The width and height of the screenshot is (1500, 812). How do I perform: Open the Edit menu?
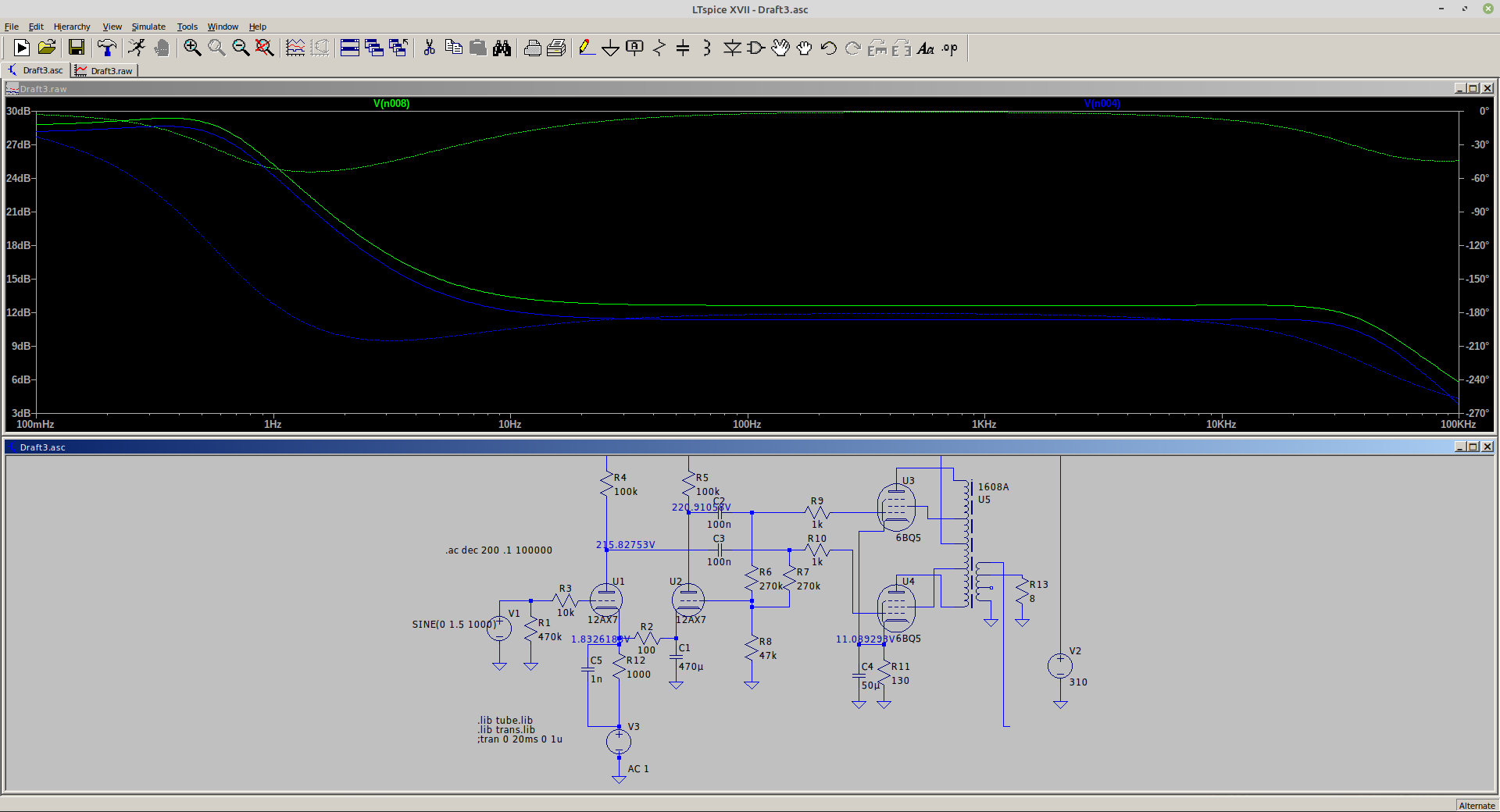click(x=36, y=27)
